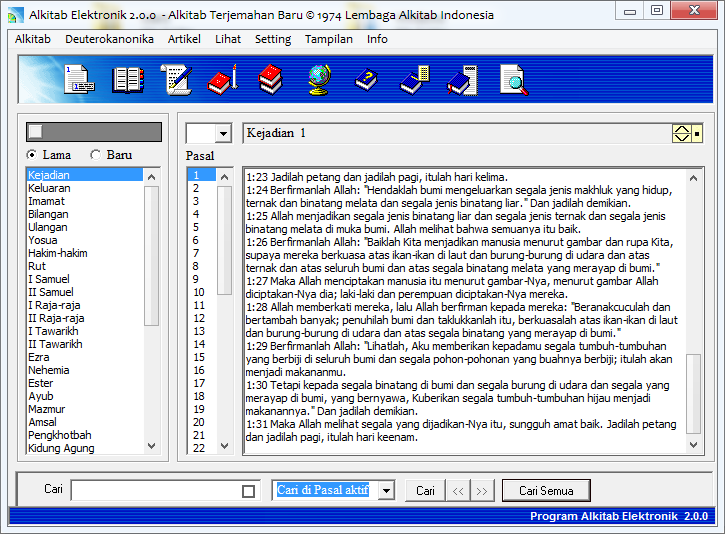Select the book I Samuel
The image size is (725, 534).
click(x=85, y=279)
